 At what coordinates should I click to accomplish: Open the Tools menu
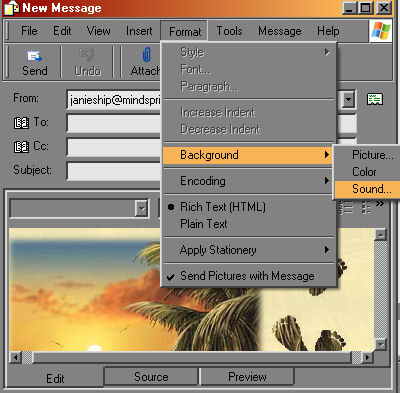point(229,31)
